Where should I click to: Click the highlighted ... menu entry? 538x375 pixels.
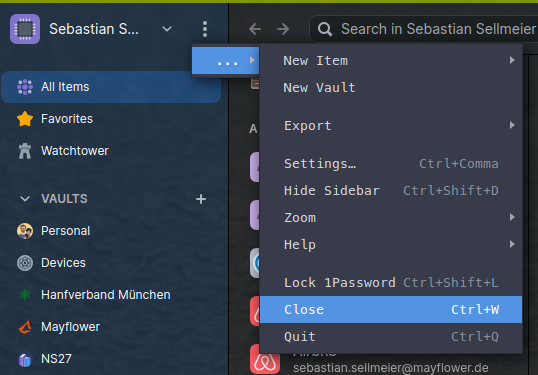(225, 61)
